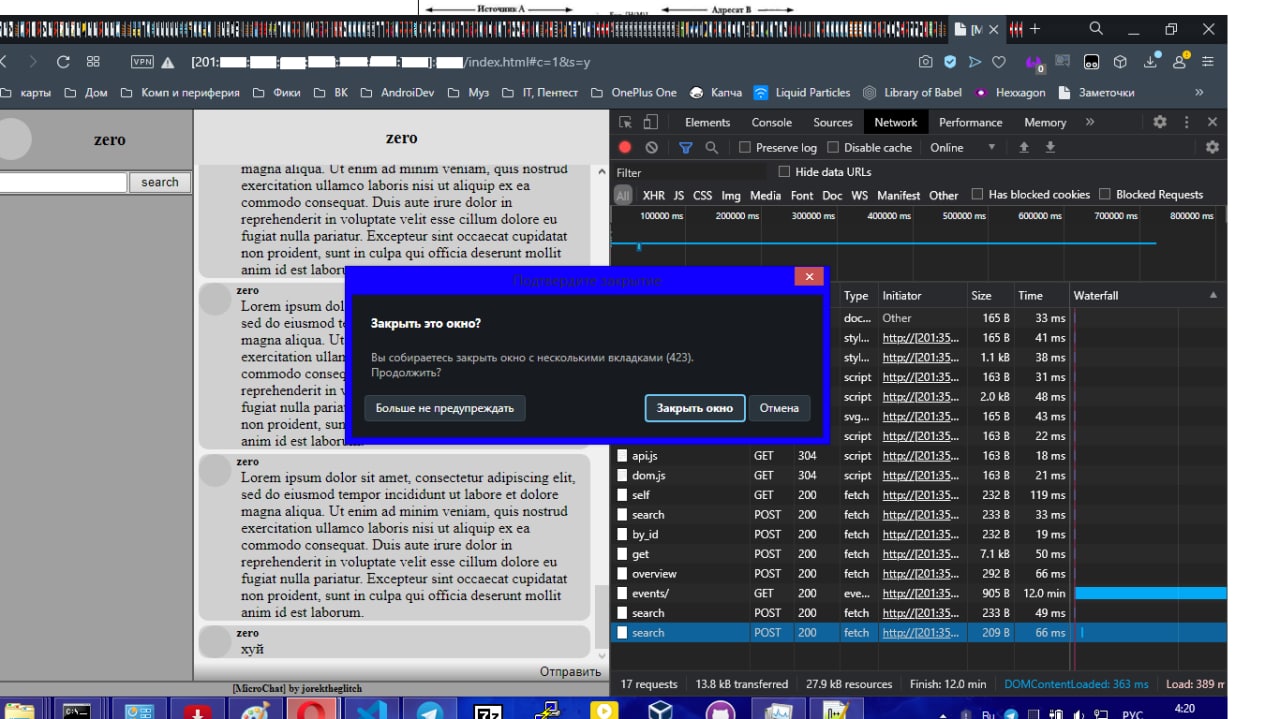Tick checkbox beside overview request

click(x=623, y=574)
